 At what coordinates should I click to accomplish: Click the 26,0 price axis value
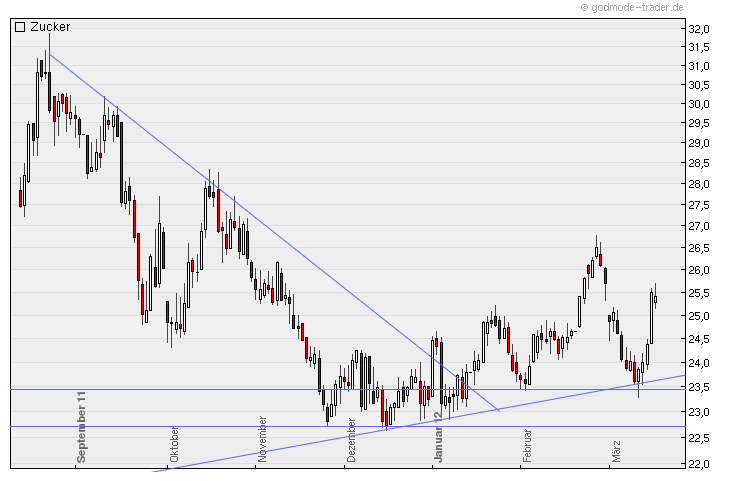click(699, 270)
